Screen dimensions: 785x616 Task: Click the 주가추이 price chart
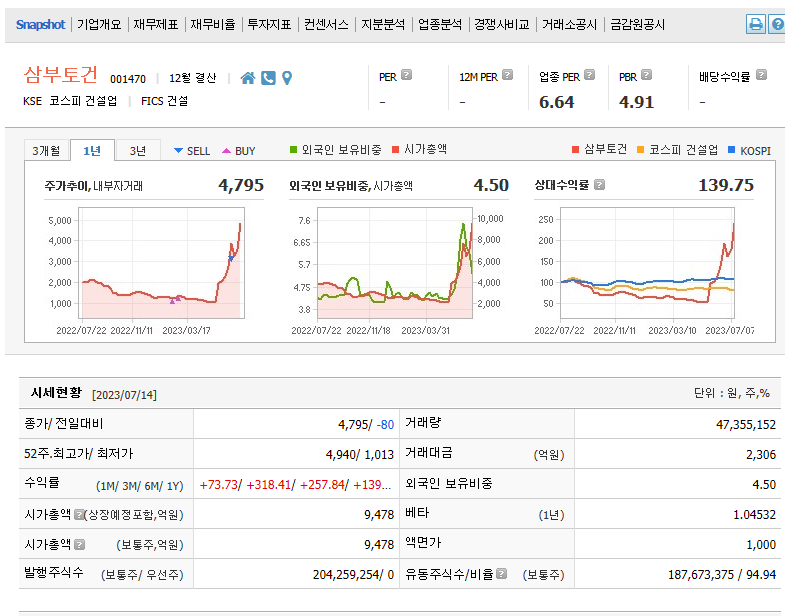tap(161, 263)
